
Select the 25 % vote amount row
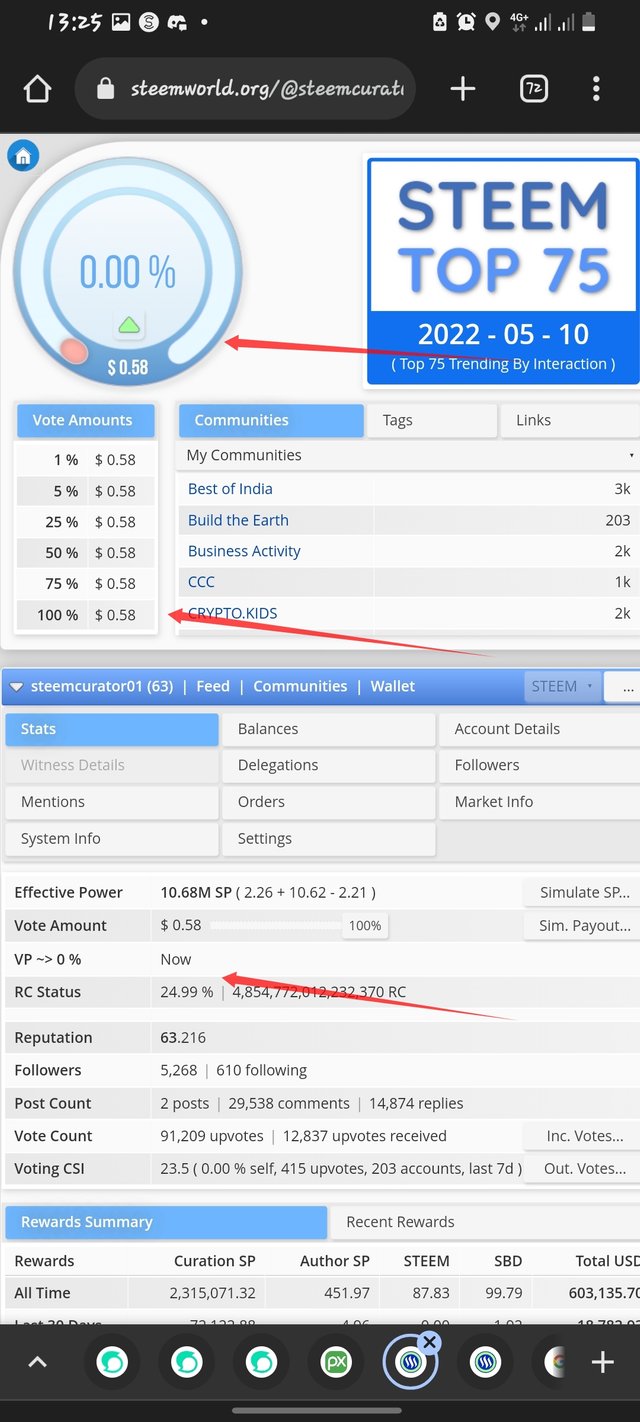[x=86, y=522]
